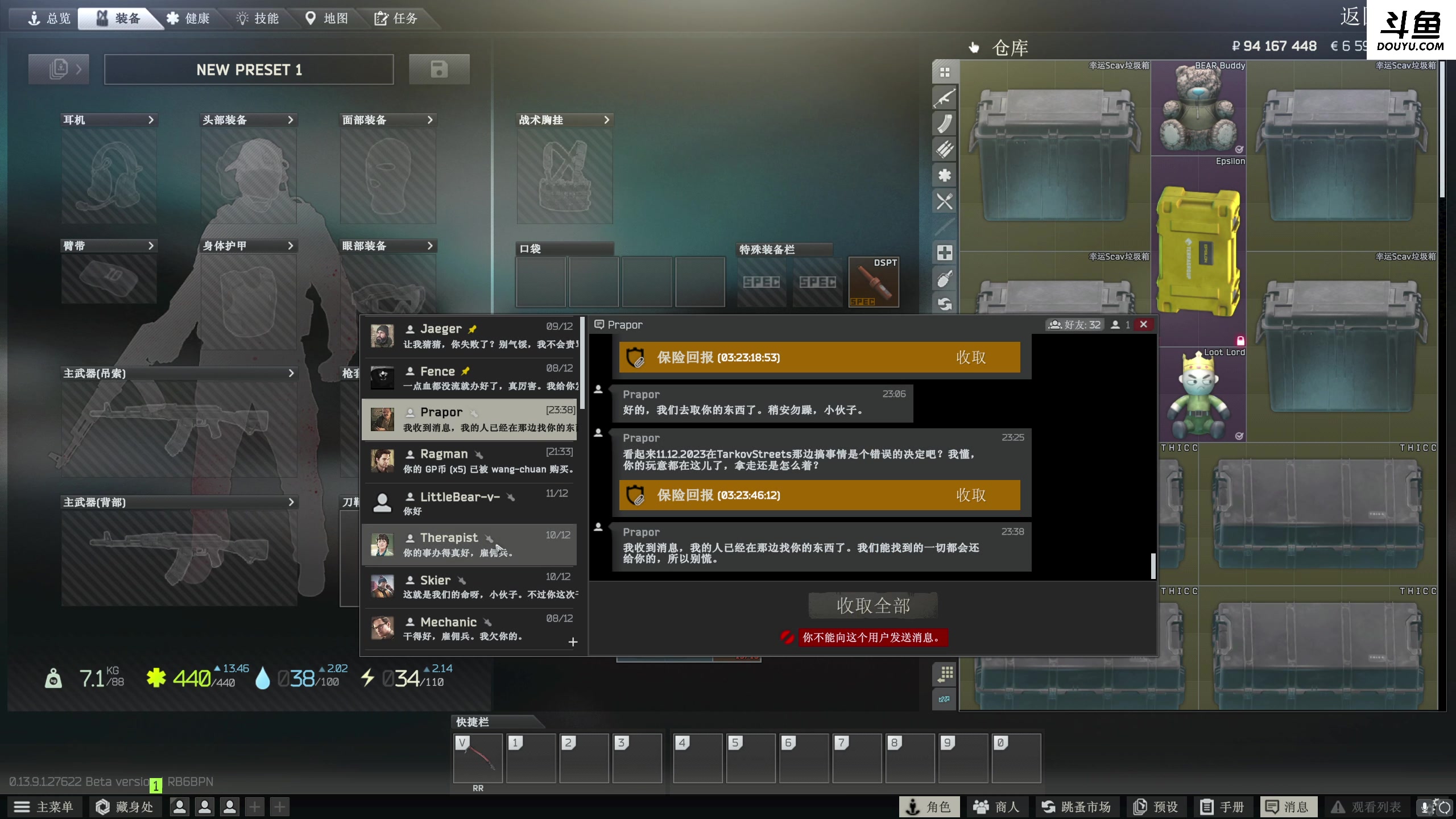Open Ragman conversation
1456x819 pixels.
pos(470,461)
